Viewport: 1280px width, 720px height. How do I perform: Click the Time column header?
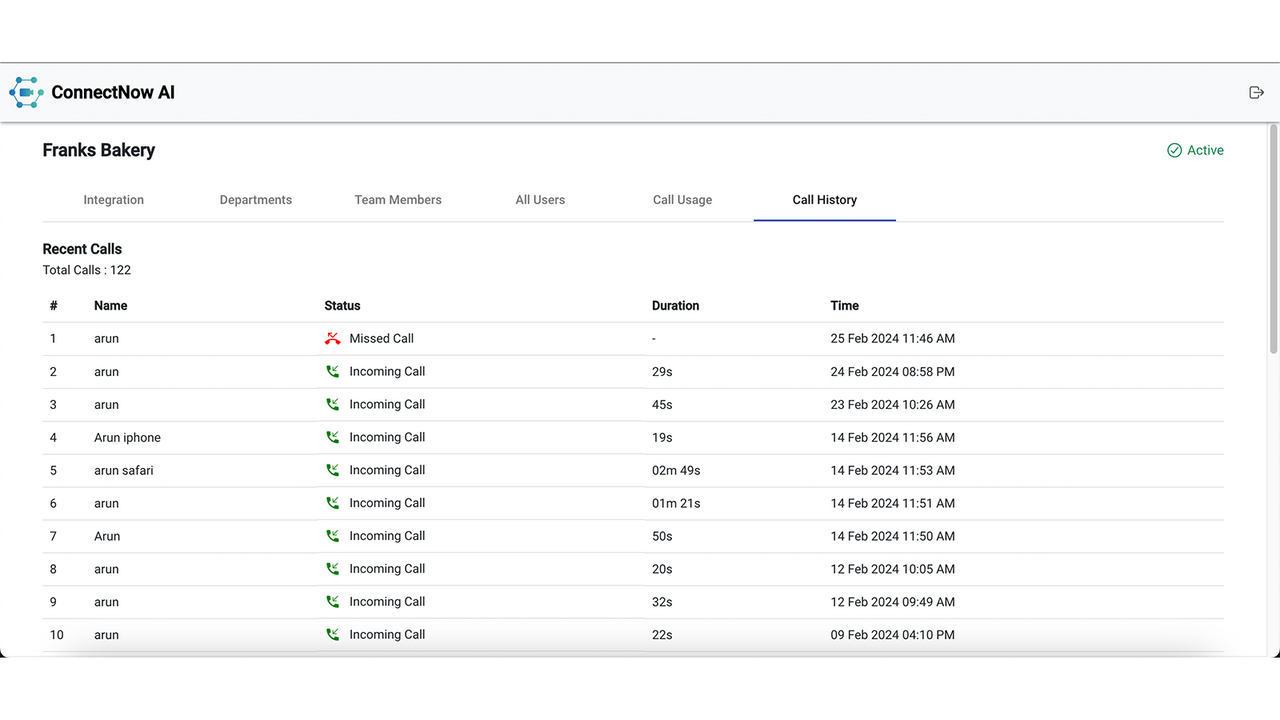click(x=845, y=306)
